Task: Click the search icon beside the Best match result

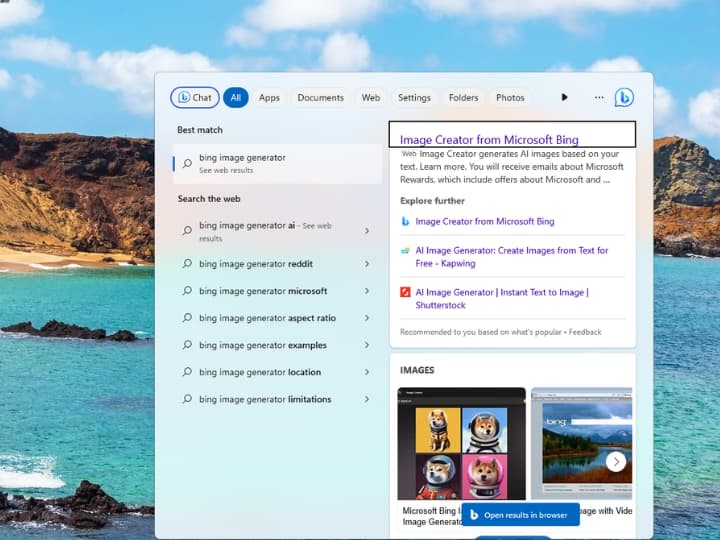Action: 187,163
